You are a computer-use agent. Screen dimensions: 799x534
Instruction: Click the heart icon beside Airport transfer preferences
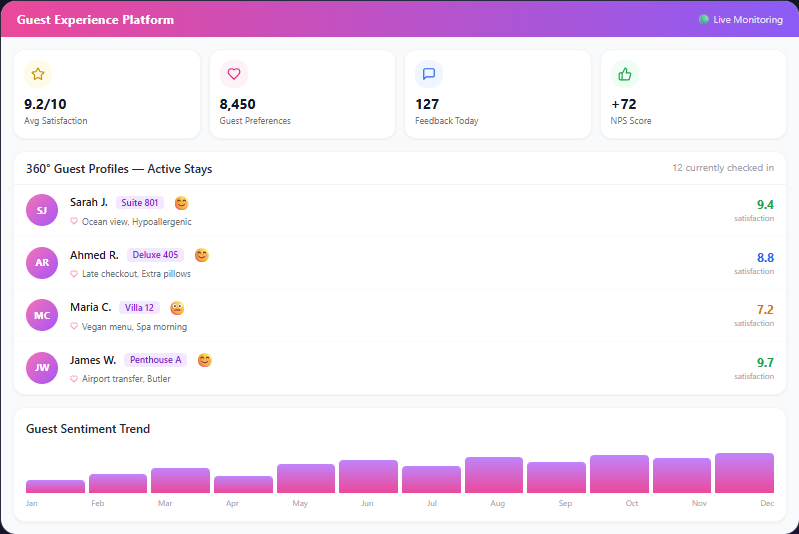[x=74, y=379]
